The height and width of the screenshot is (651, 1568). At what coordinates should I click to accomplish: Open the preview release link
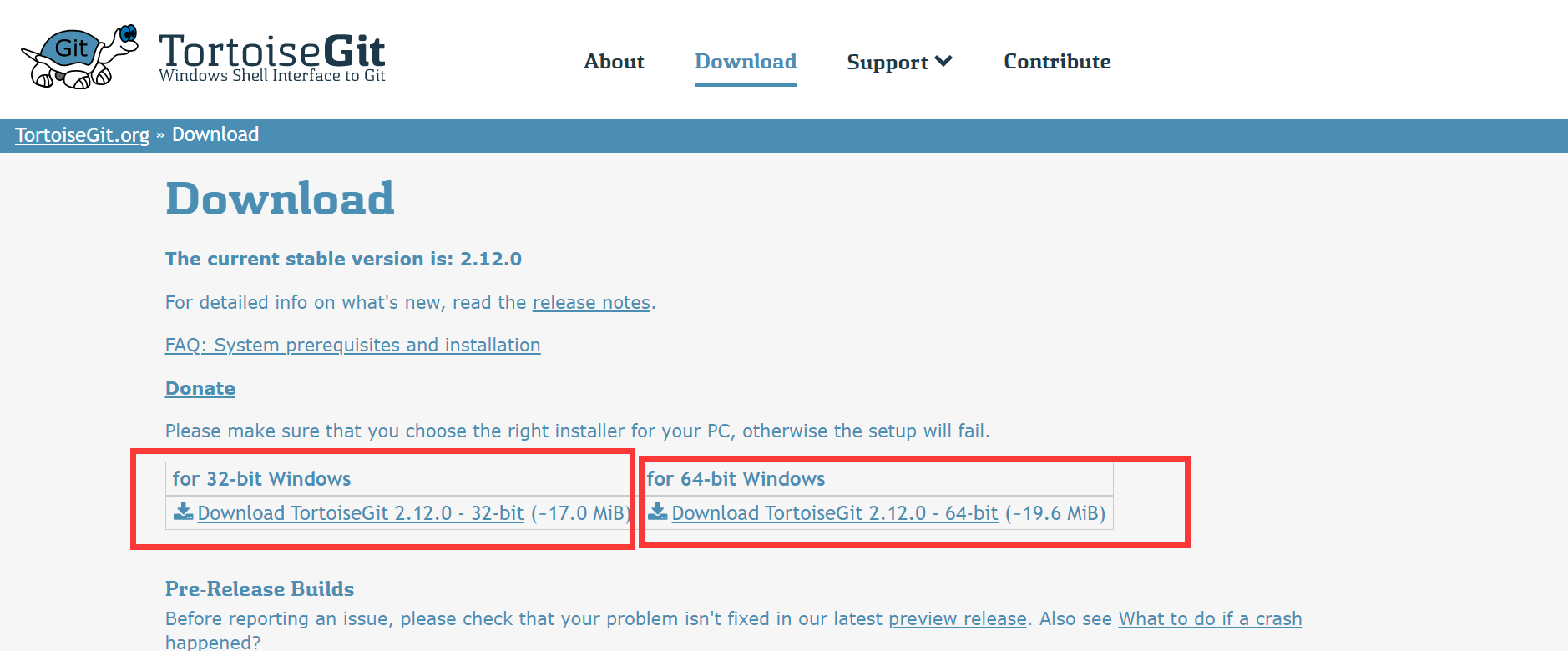(958, 618)
